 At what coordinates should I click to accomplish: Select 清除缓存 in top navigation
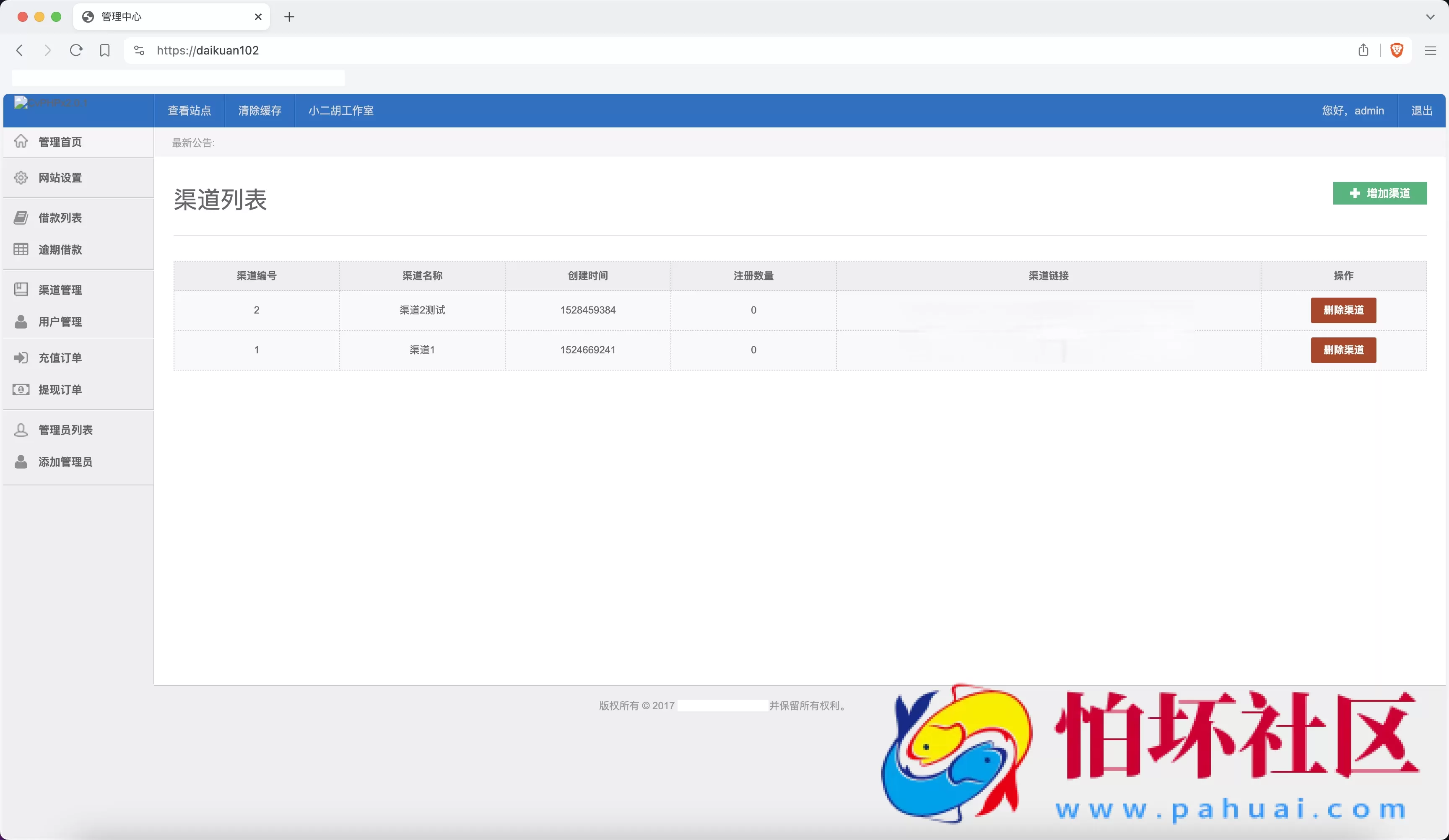tap(260, 110)
